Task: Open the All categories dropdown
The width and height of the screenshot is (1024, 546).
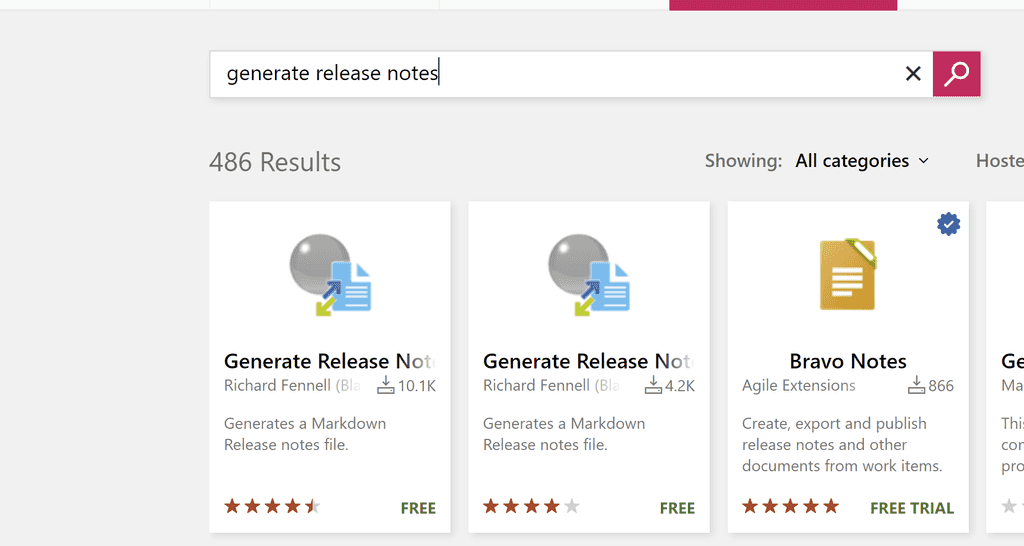Action: (x=861, y=161)
